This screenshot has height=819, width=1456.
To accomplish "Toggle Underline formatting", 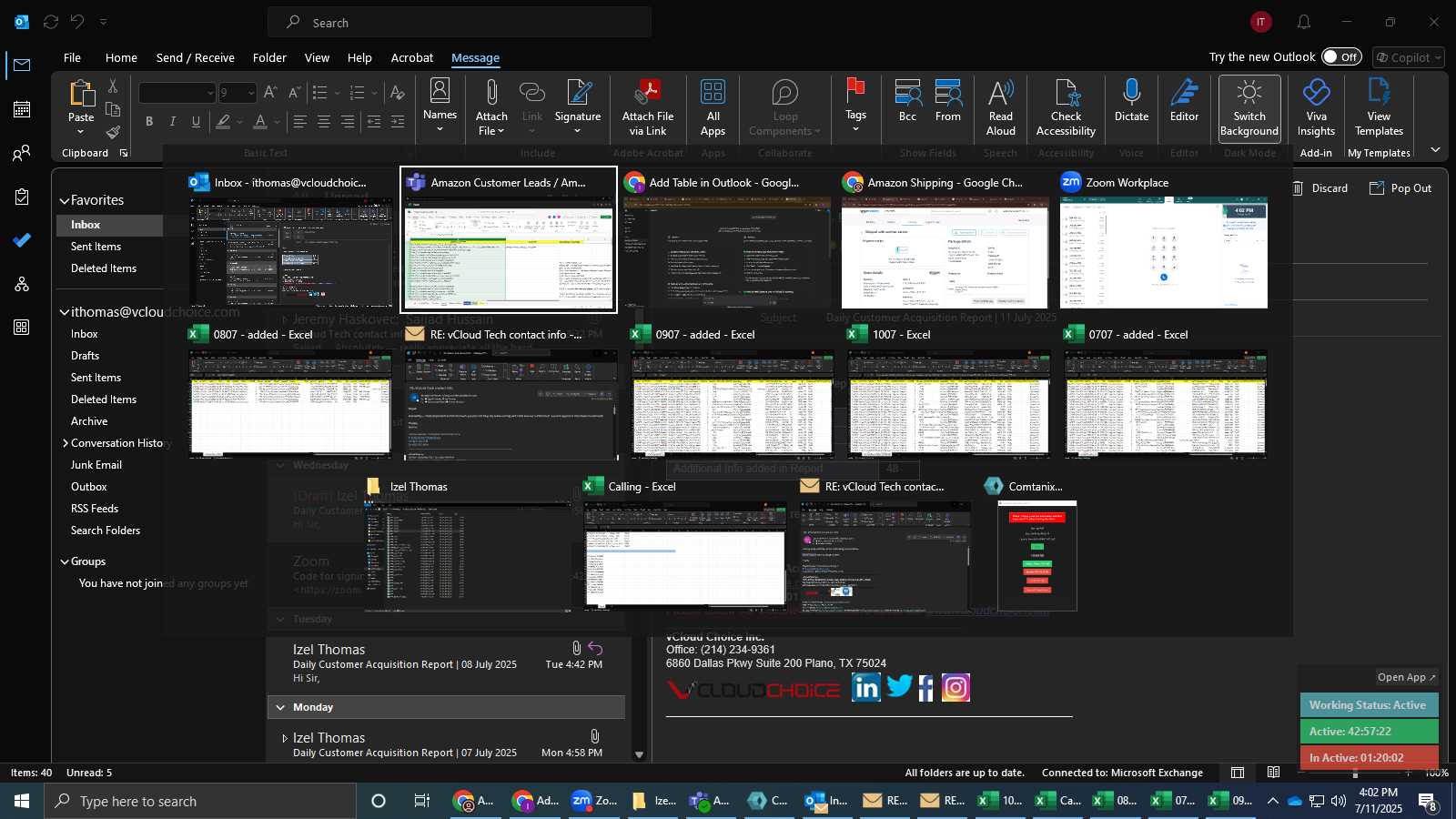I will coord(196,122).
